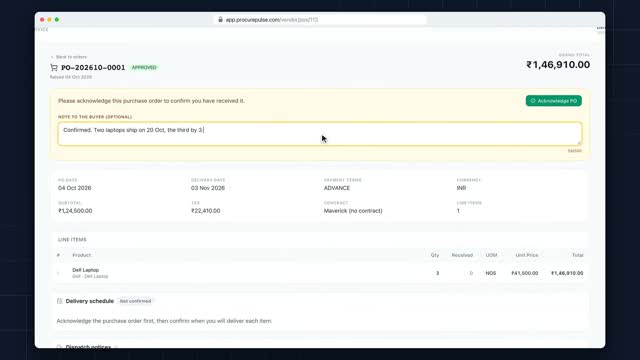Click the Maverick (no contract) value
This screenshot has height=360, width=640.
coord(353,211)
